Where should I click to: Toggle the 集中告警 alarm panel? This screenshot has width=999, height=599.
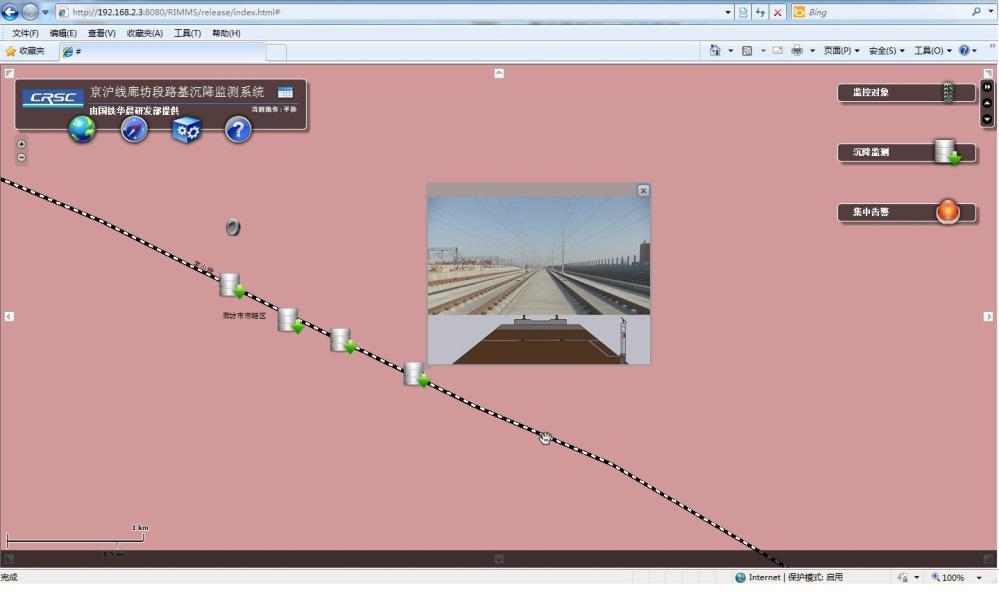(x=905, y=212)
